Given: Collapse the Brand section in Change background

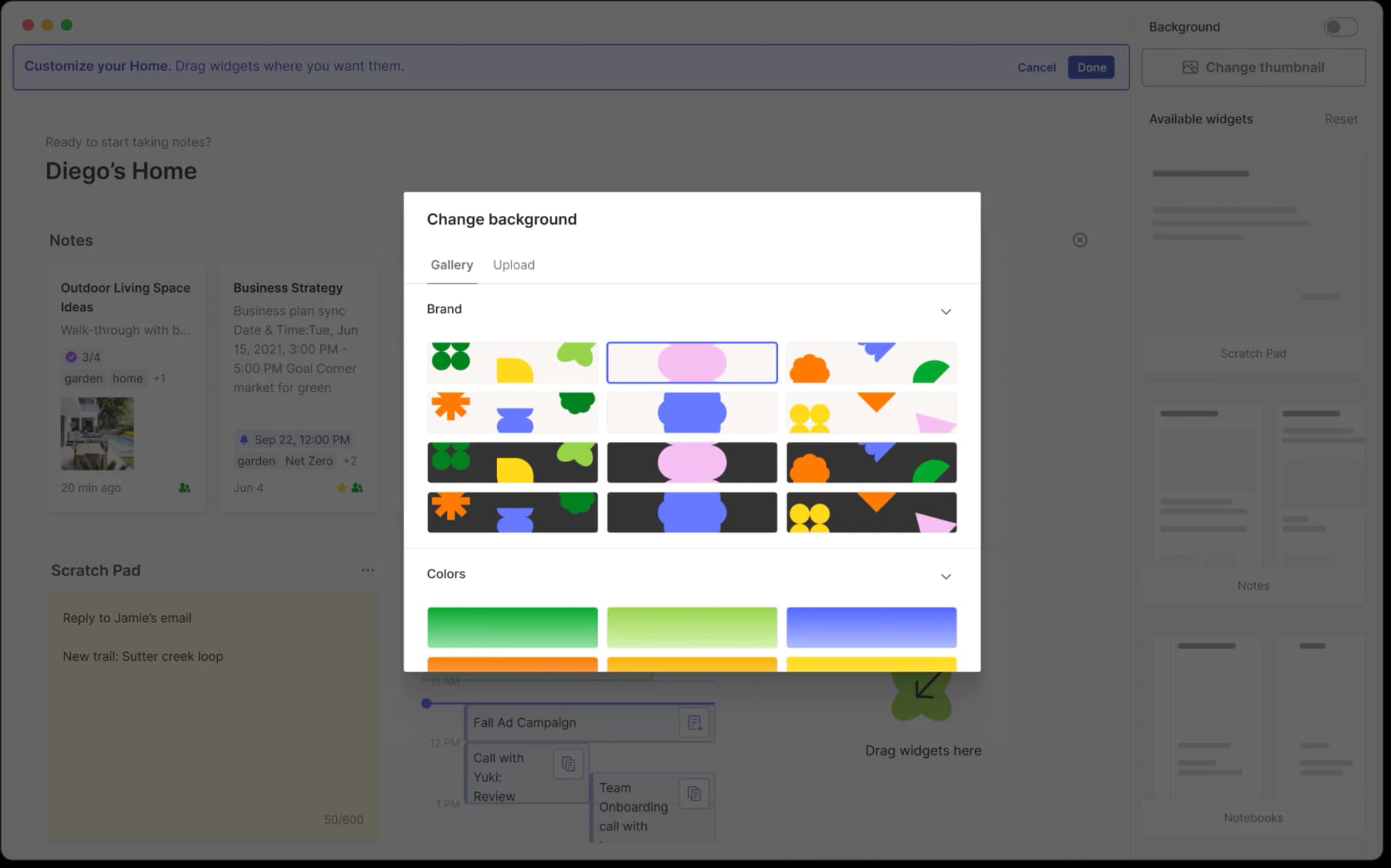Looking at the screenshot, I should (945, 311).
